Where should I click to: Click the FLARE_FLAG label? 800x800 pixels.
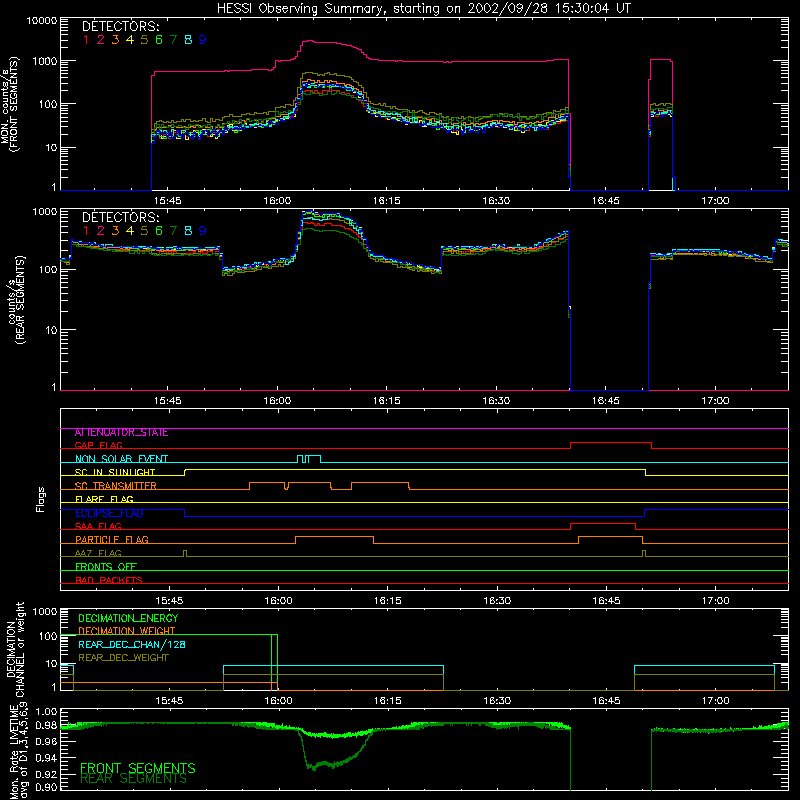pos(104,499)
